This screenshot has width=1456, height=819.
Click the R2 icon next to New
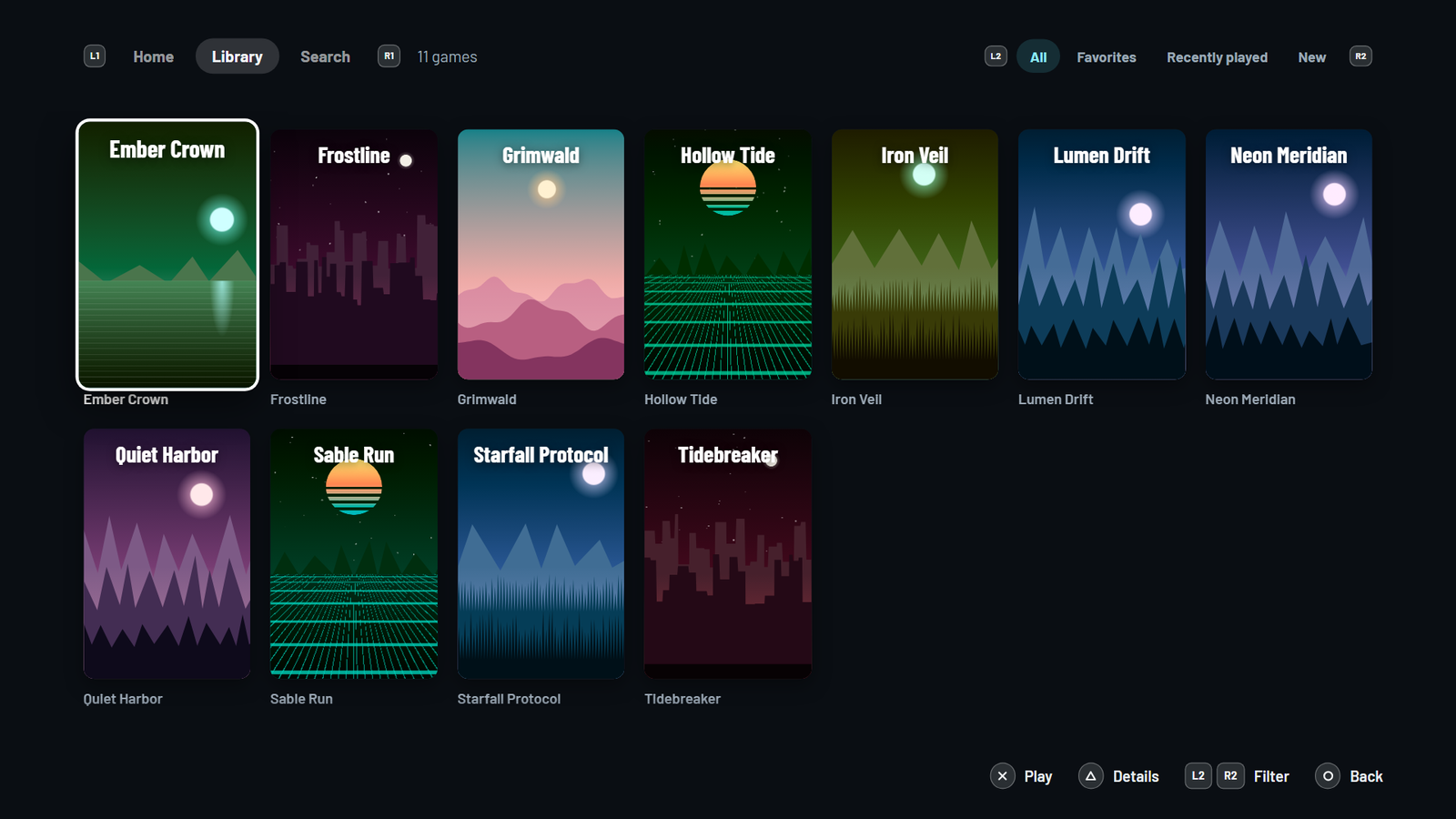point(1360,56)
